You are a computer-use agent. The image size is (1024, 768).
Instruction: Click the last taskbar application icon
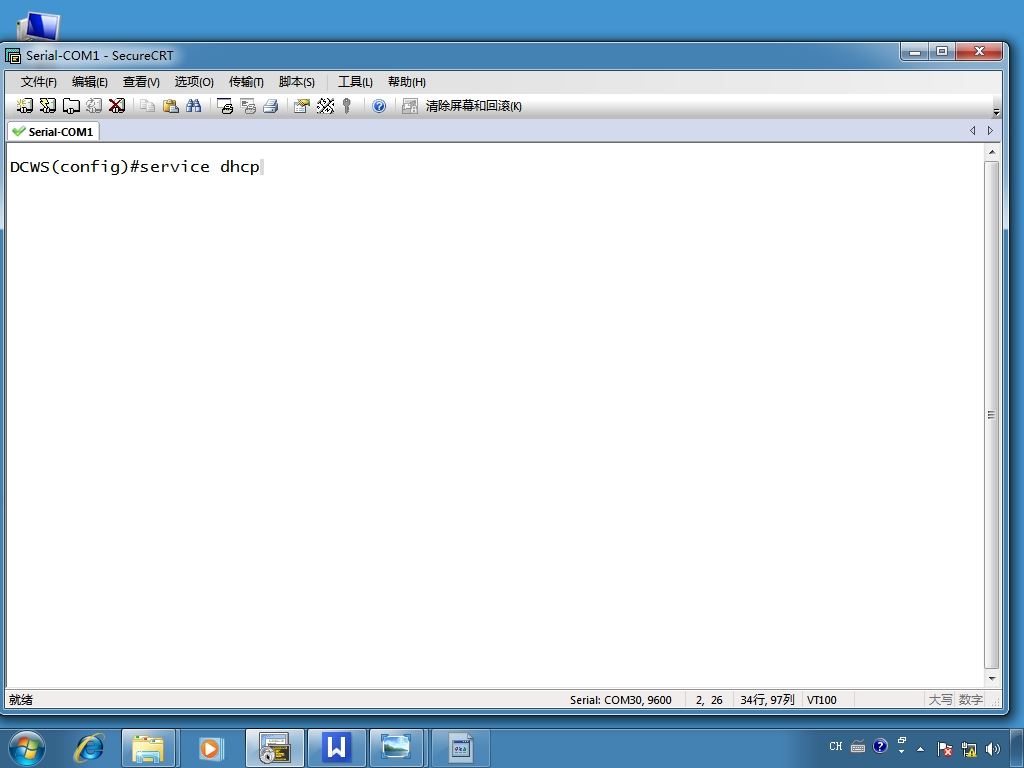click(460, 748)
